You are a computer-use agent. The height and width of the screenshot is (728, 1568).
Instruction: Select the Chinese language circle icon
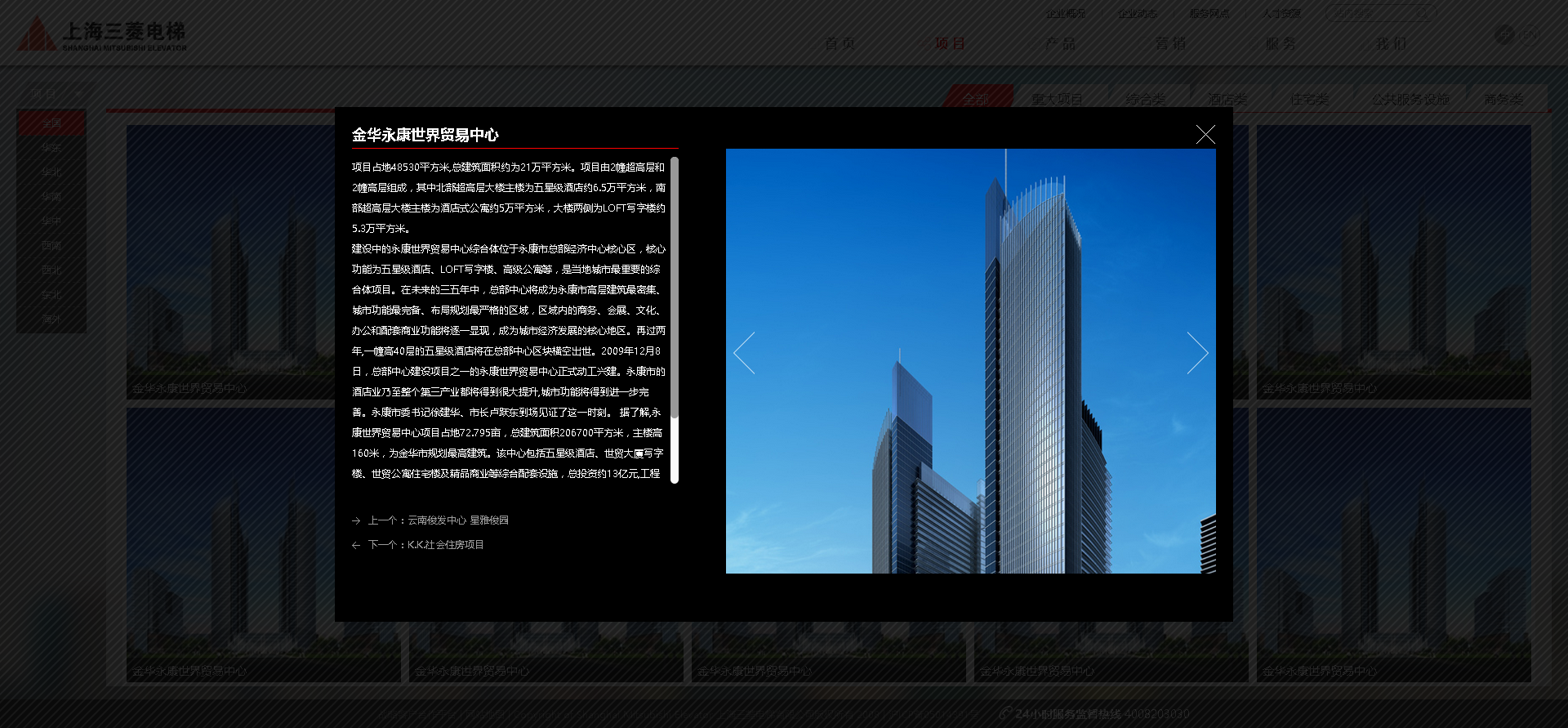click(x=1504, y=34)
